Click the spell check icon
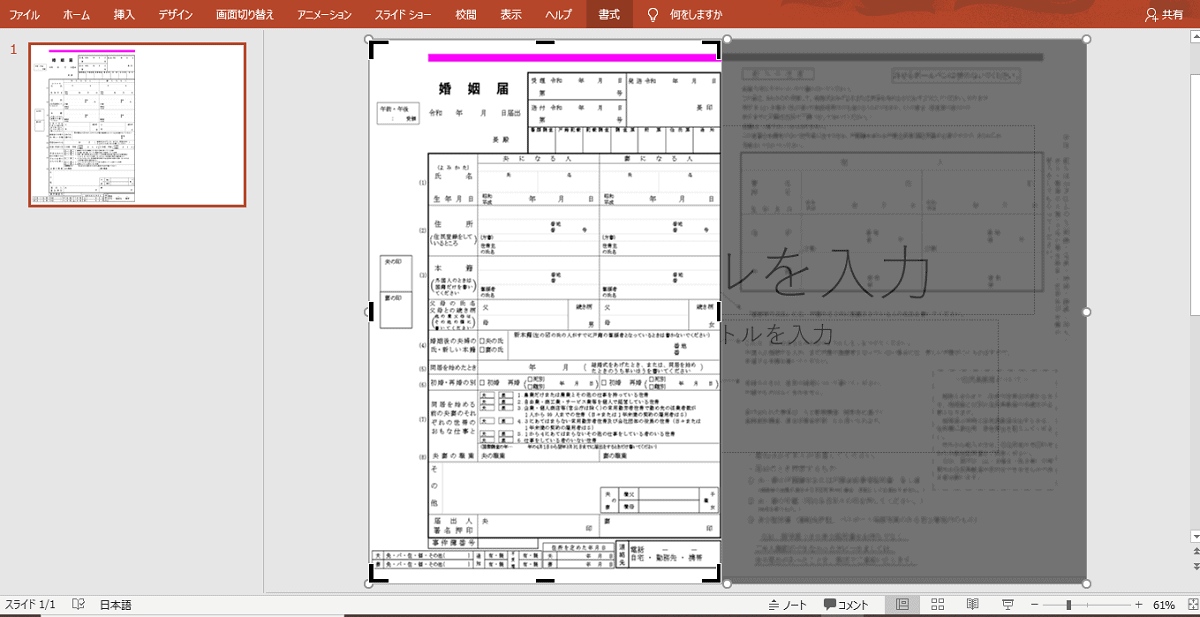 79,605
